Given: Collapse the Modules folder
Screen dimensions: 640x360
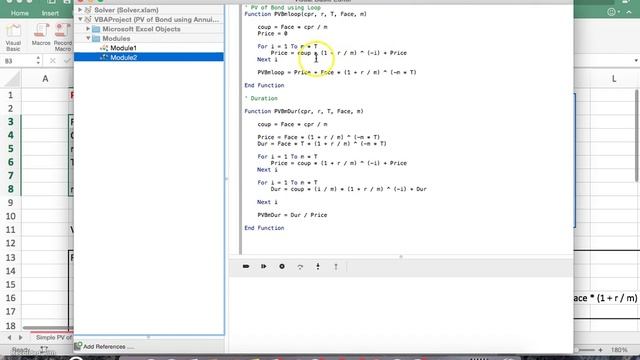Looking at the screenshot, I should coord(88,38).
